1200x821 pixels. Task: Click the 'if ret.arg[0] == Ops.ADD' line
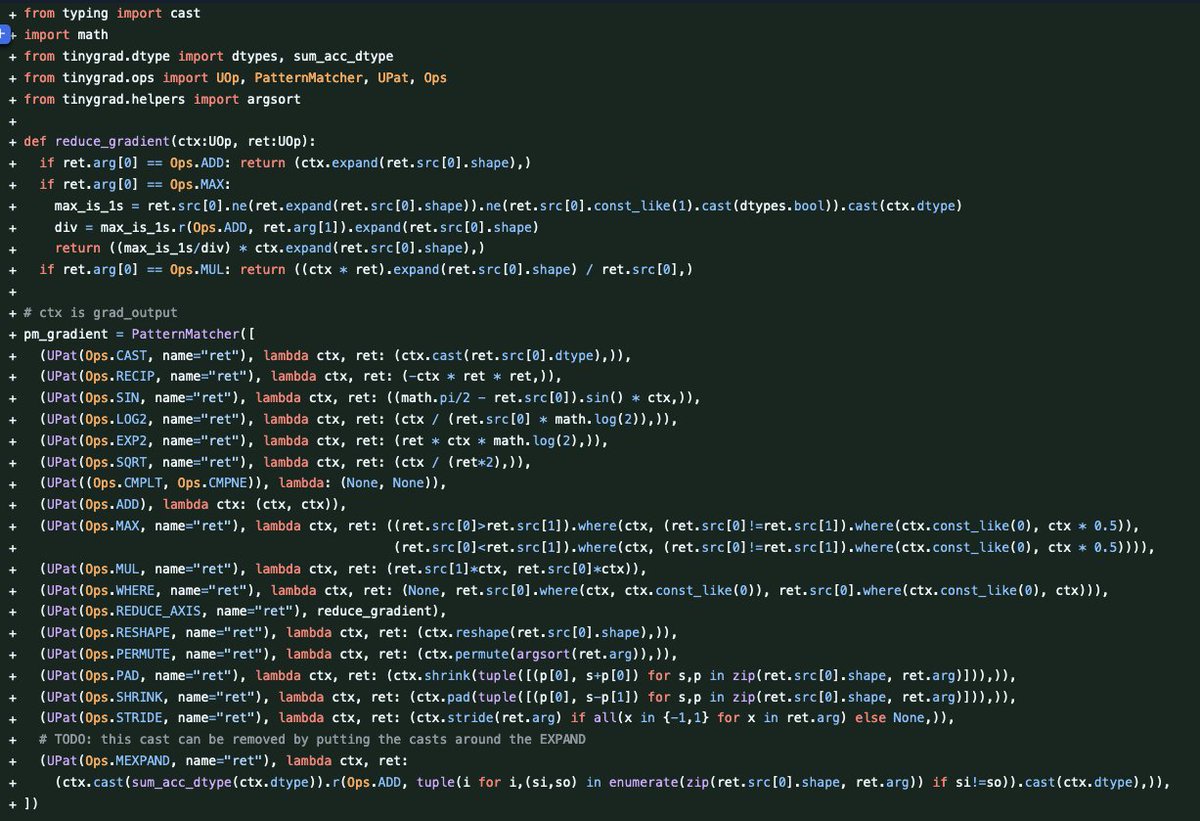point(285,162)
